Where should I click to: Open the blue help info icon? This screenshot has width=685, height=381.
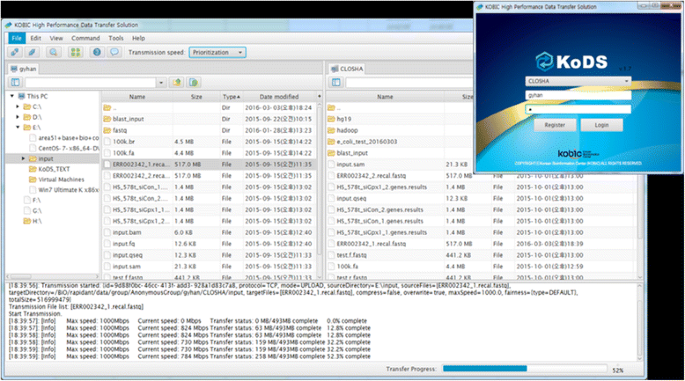(x=97, y=52)
